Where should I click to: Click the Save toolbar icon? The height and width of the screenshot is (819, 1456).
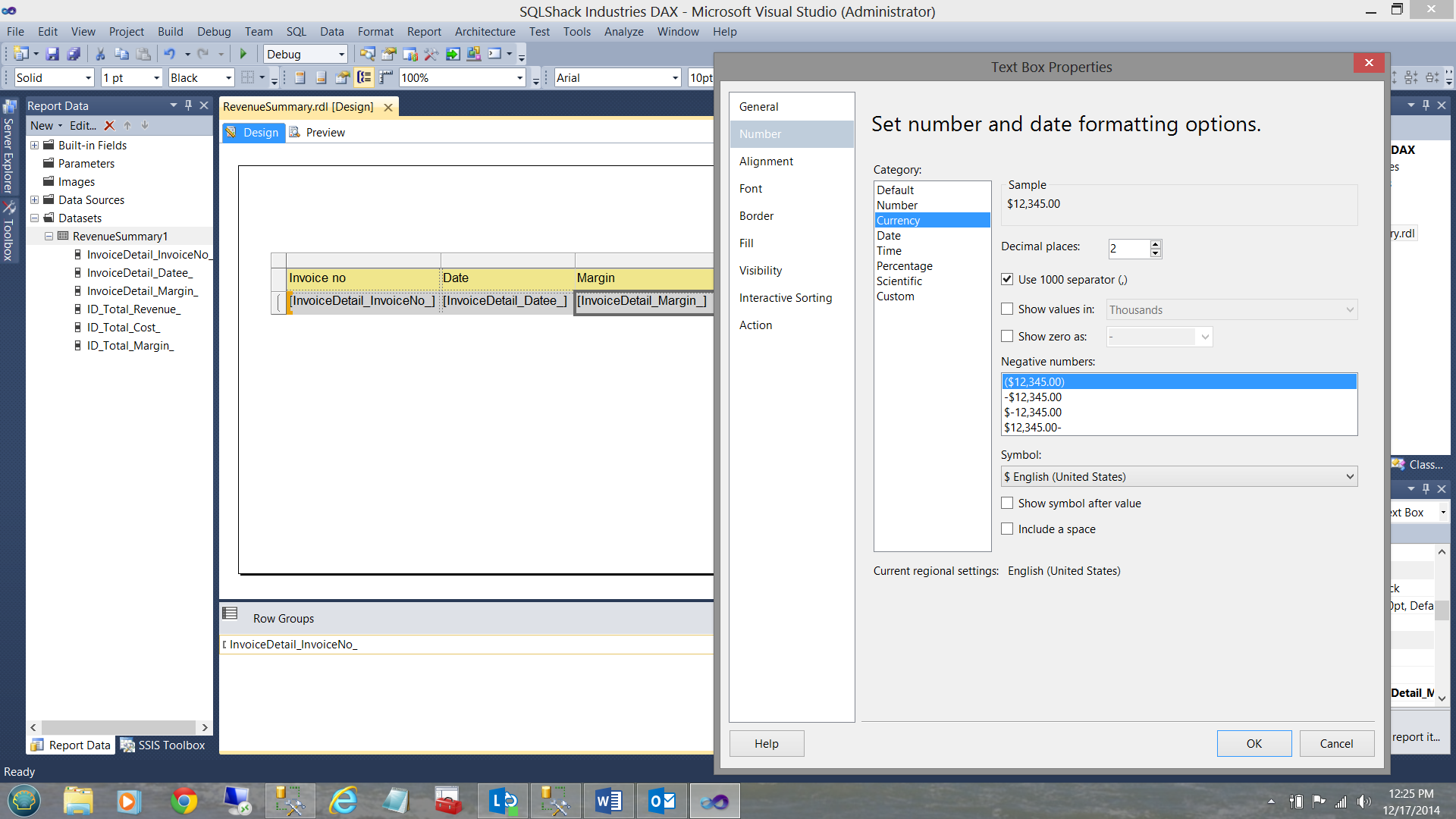(x=52, y=54)
